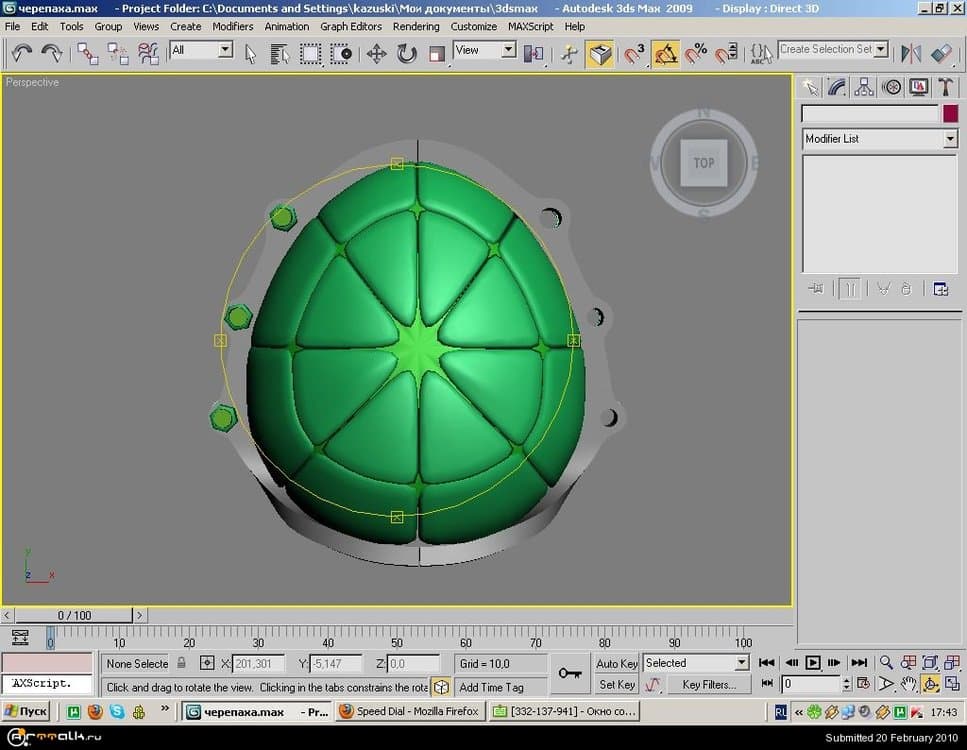Click the Key Filters button
This screenshot has width=967, height=750.
point(708,685)
